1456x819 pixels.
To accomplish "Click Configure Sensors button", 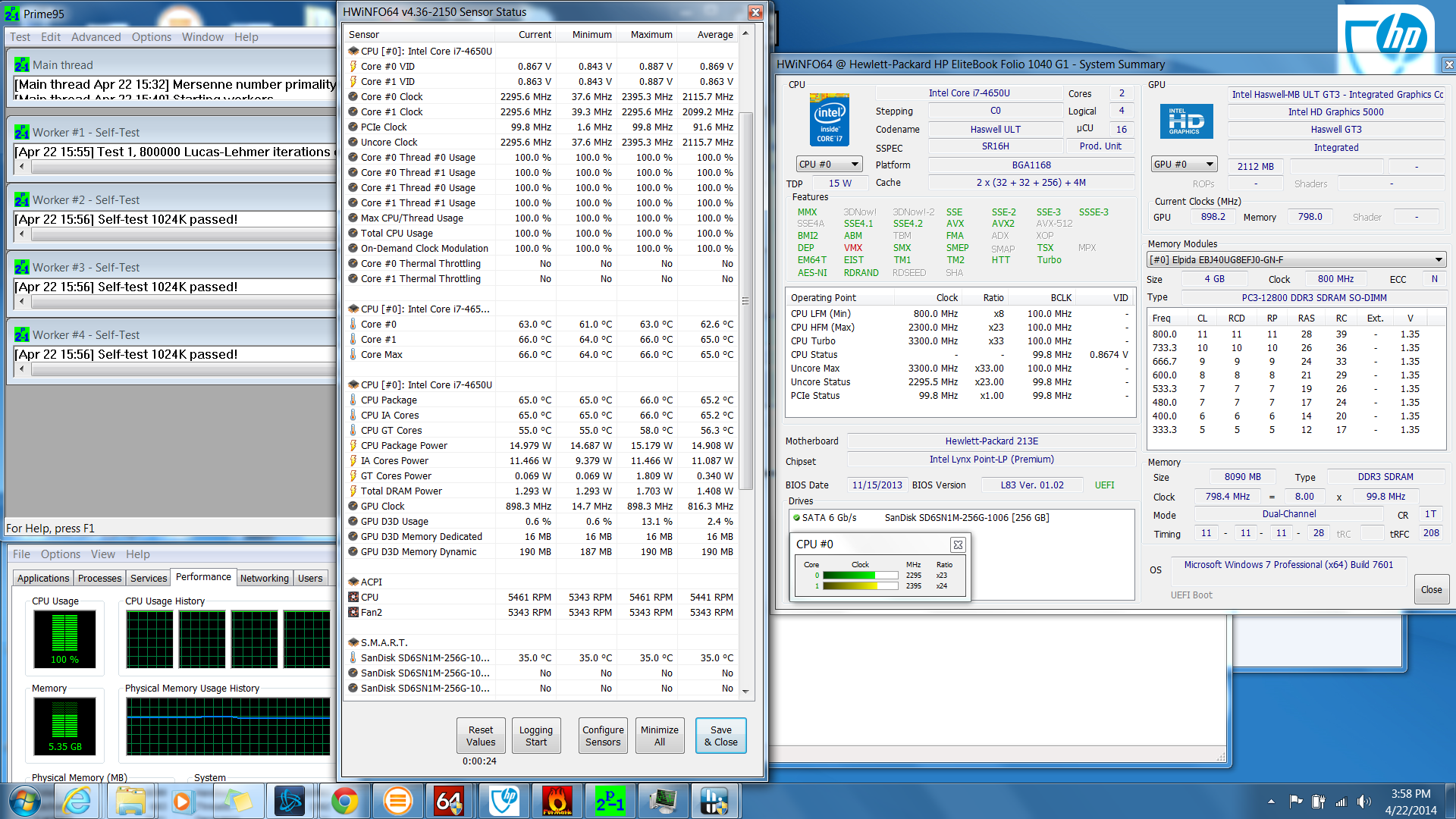I will coord(603,736).
